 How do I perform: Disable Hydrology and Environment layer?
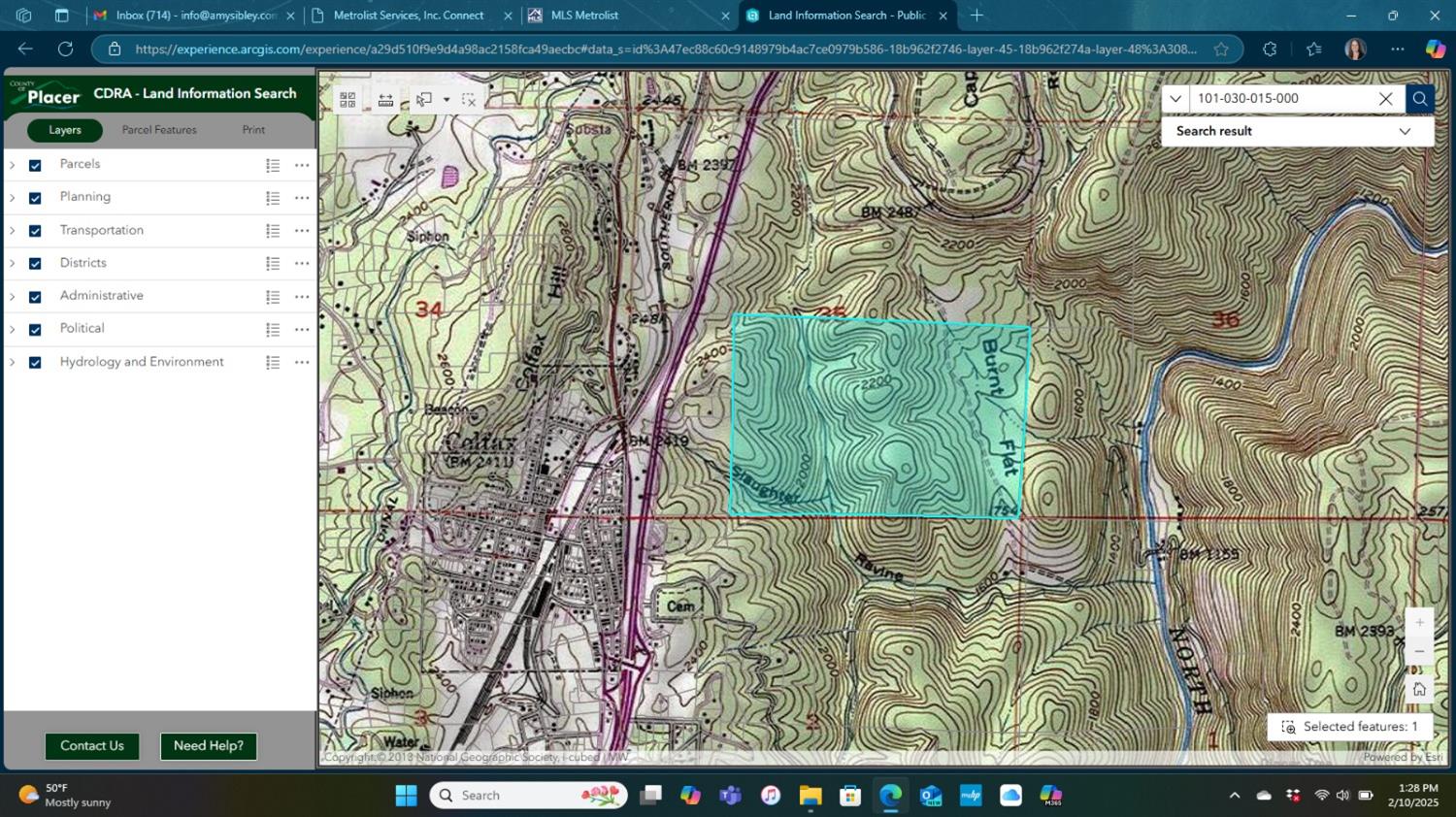coord(35,363)
